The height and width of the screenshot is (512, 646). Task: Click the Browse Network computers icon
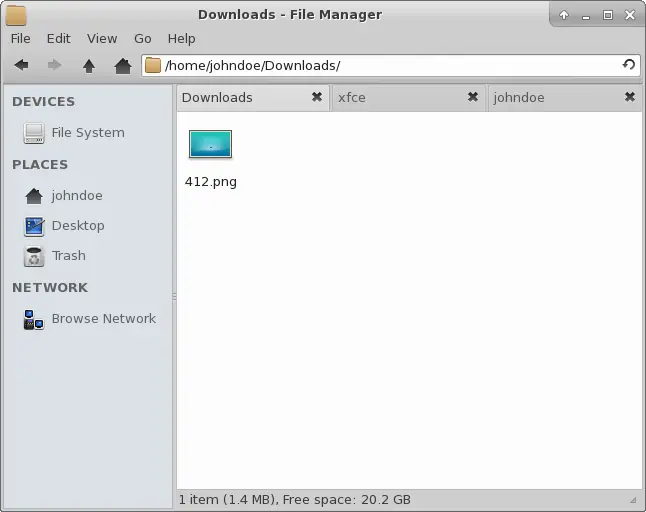[x=33, y=320]
